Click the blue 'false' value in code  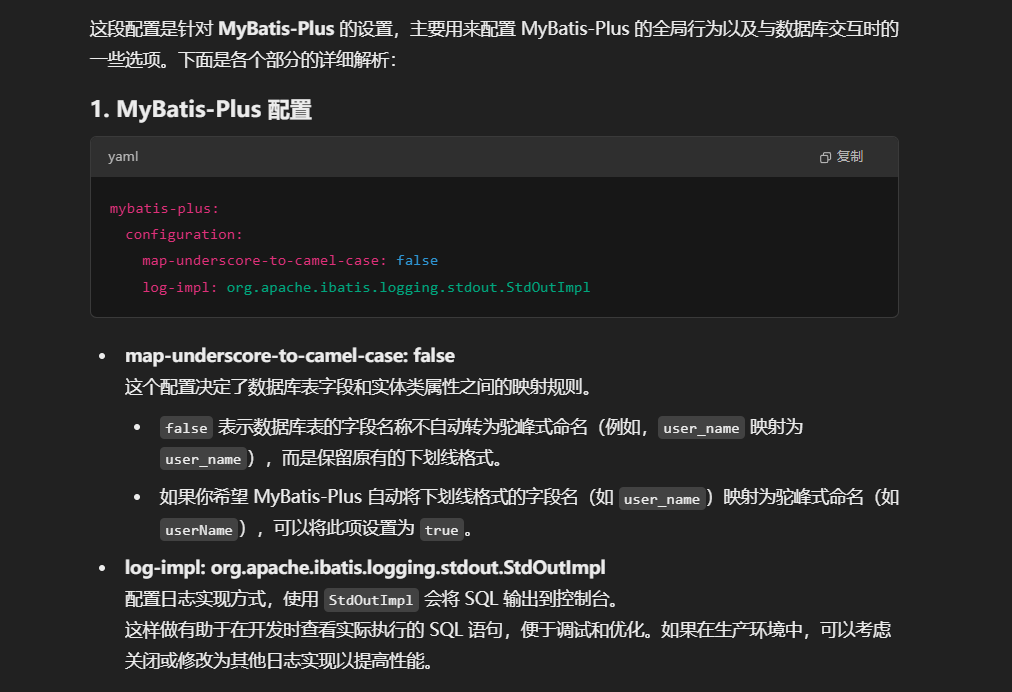[x=417, y=260]
